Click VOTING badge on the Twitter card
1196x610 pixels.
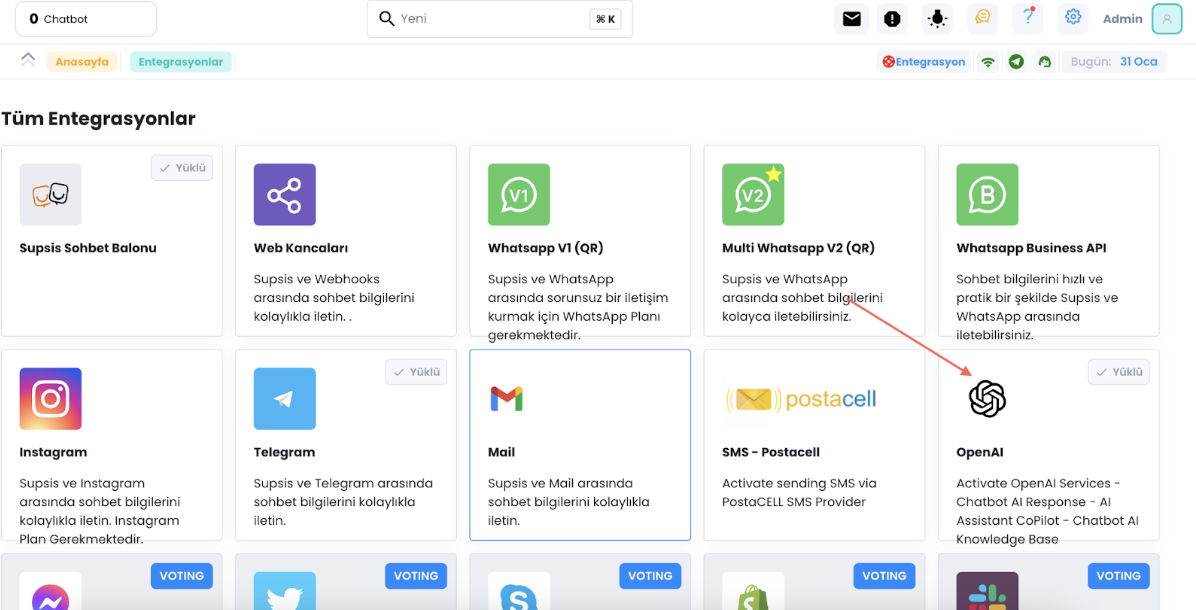pos(416,576)
